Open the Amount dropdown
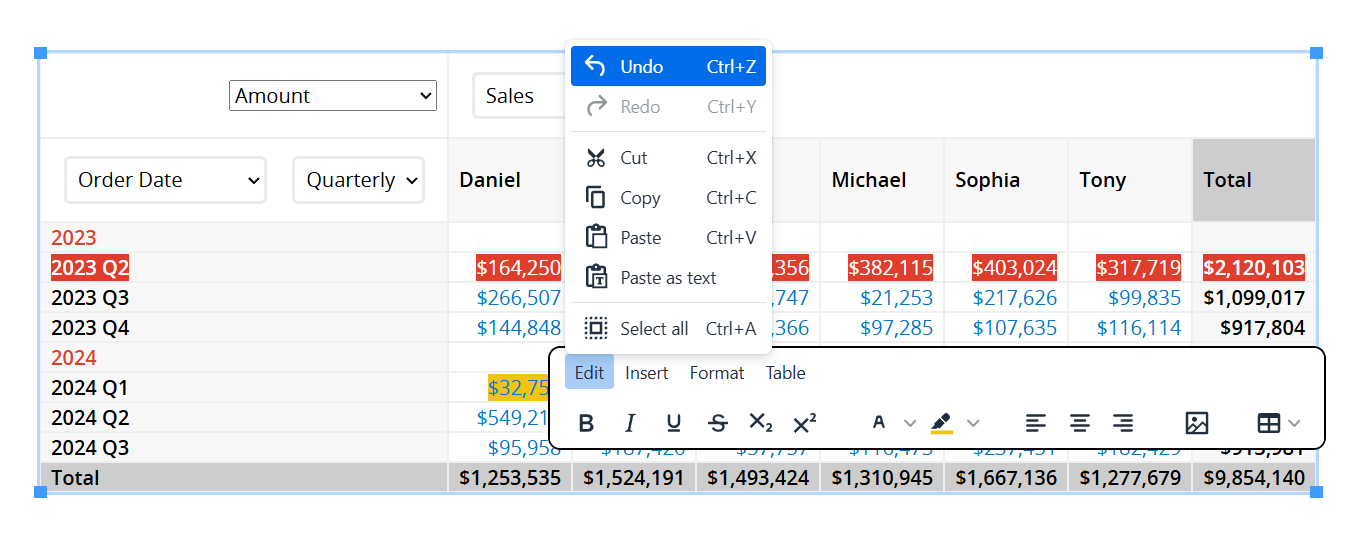1366x538 pixels. (x=332, y=96)
